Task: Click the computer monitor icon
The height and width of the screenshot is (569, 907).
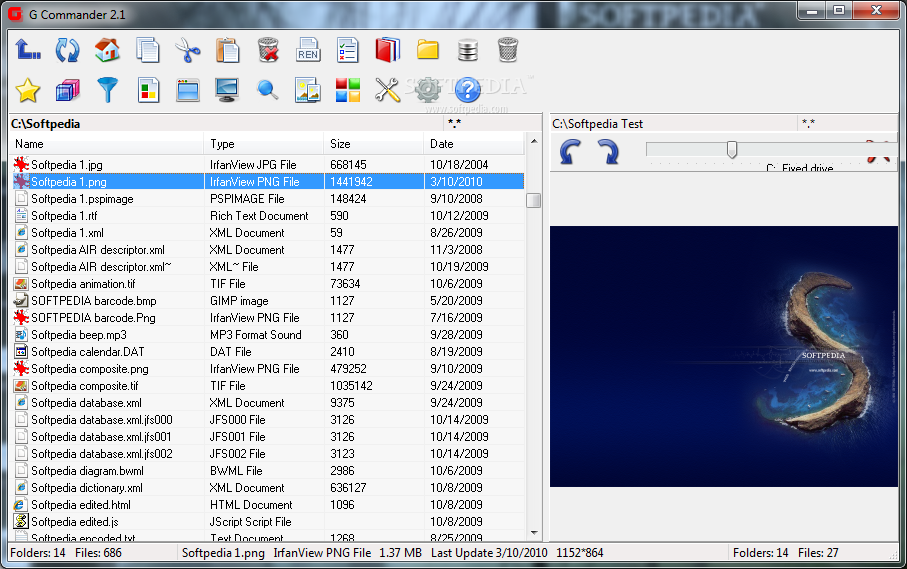Action: 227,91
